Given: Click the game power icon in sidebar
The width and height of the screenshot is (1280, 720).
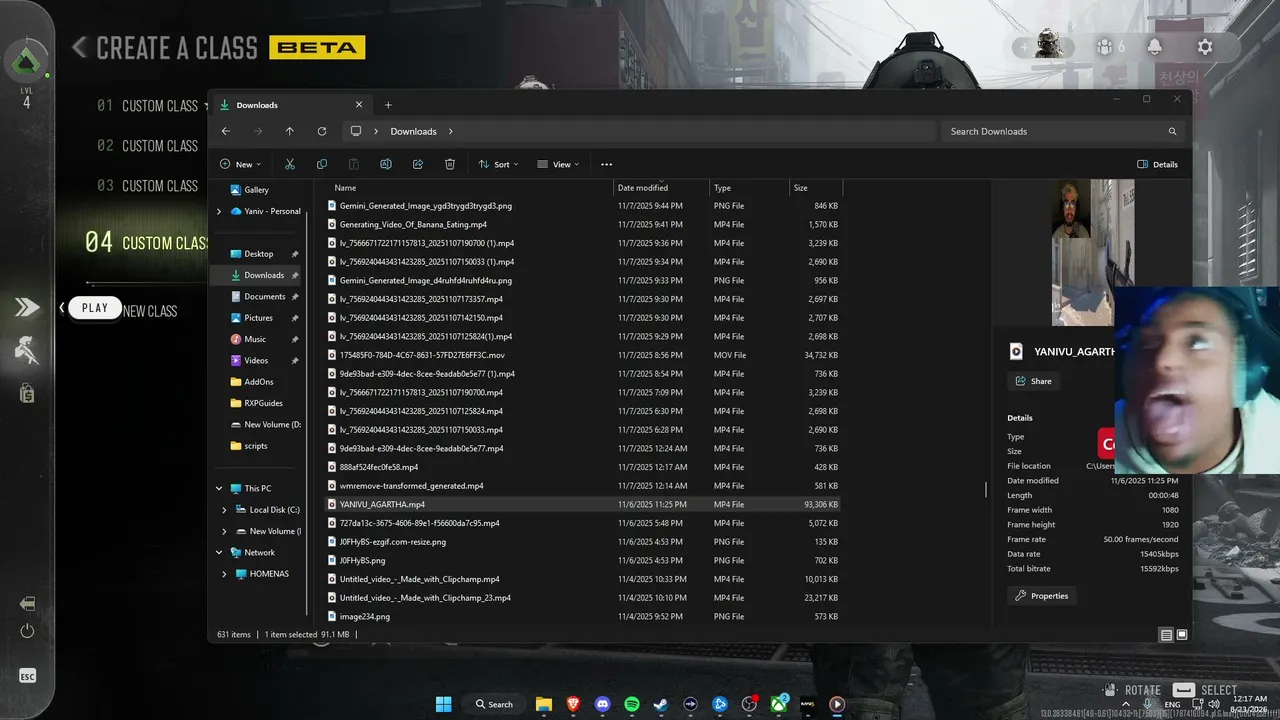Looking at the screenshot, I should coord(27,631).
